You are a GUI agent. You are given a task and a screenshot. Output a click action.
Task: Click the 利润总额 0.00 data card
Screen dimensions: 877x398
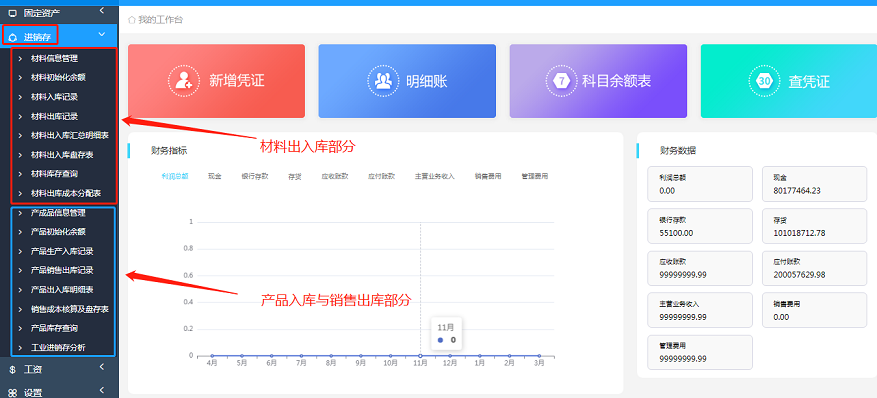700,183
